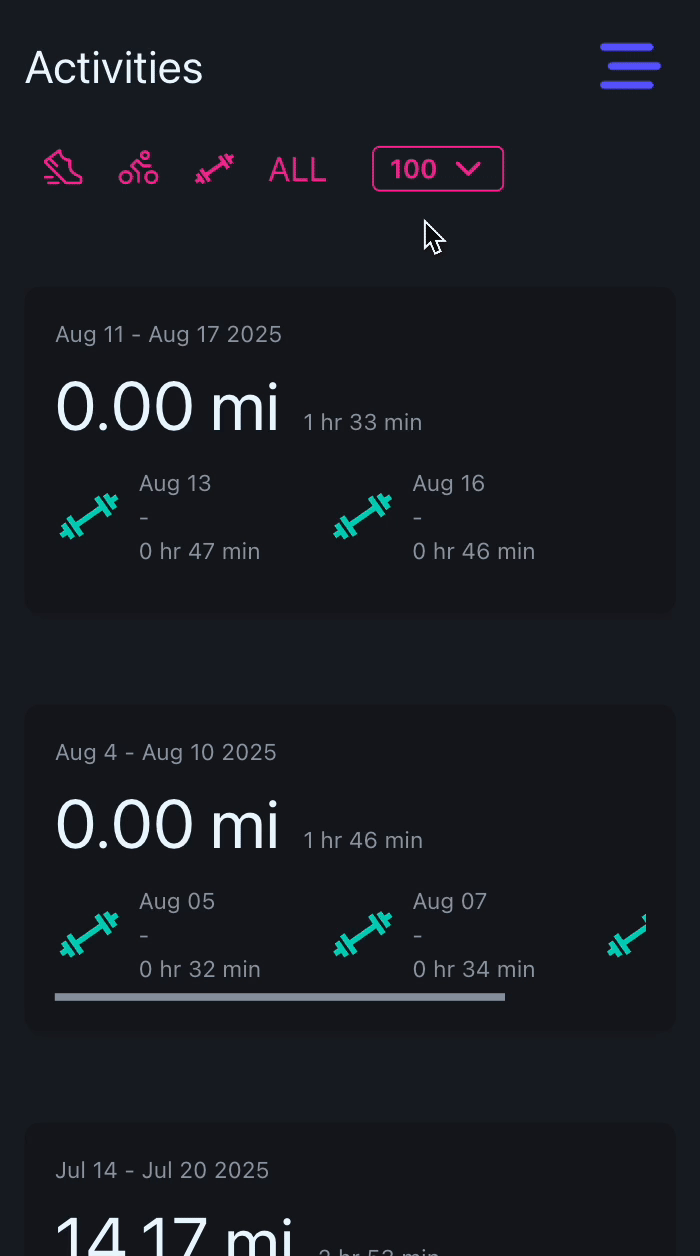Click dumbbell icon for Aug 05 workout
700x1256 pixels.
[89, 935]
